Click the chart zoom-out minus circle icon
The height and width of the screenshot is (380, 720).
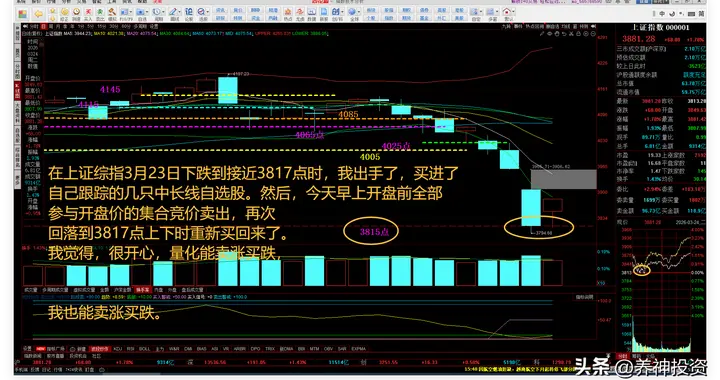pyautogui.click(x=593, y=34)
